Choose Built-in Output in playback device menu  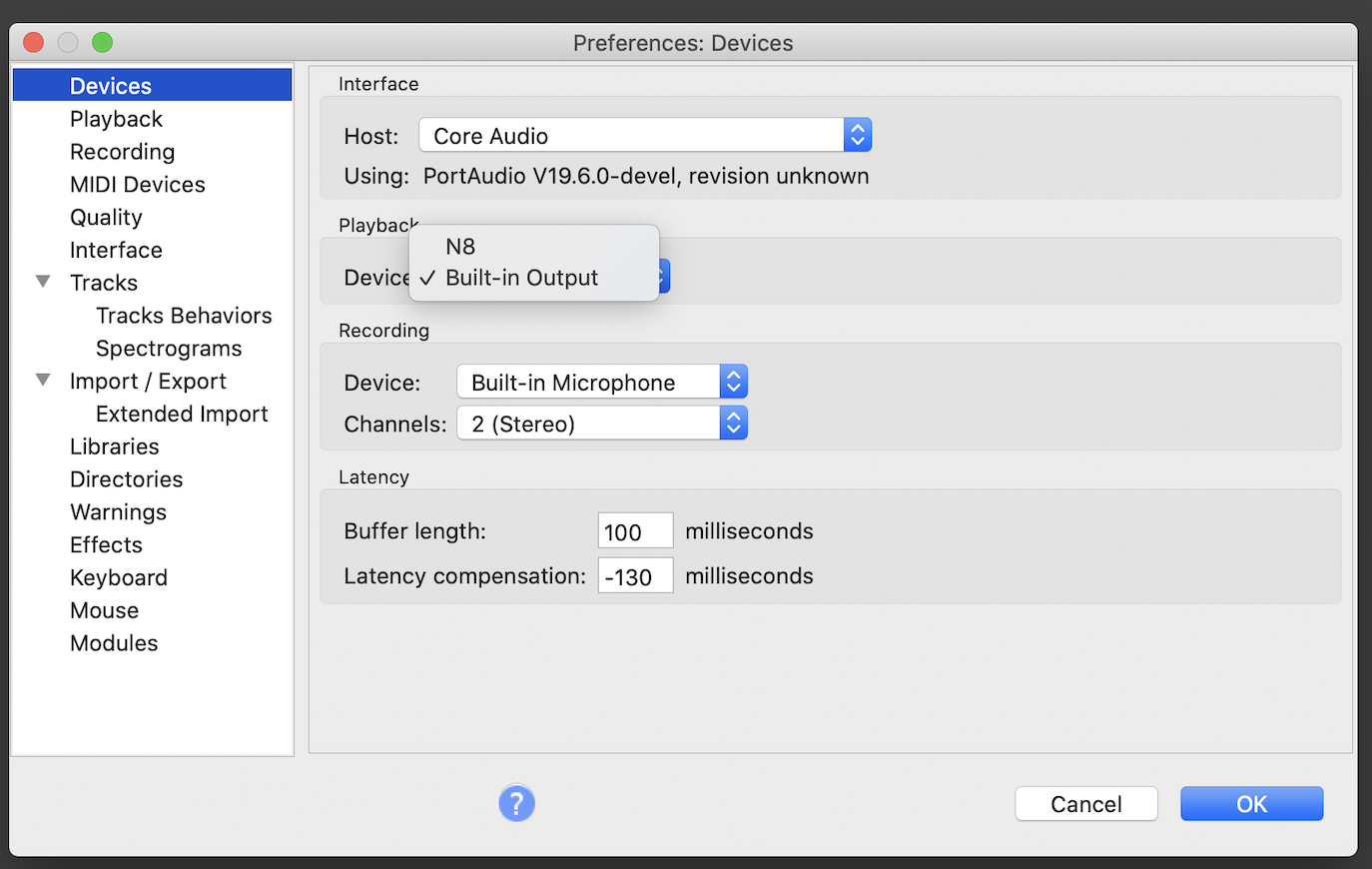(x=534, y=278)
